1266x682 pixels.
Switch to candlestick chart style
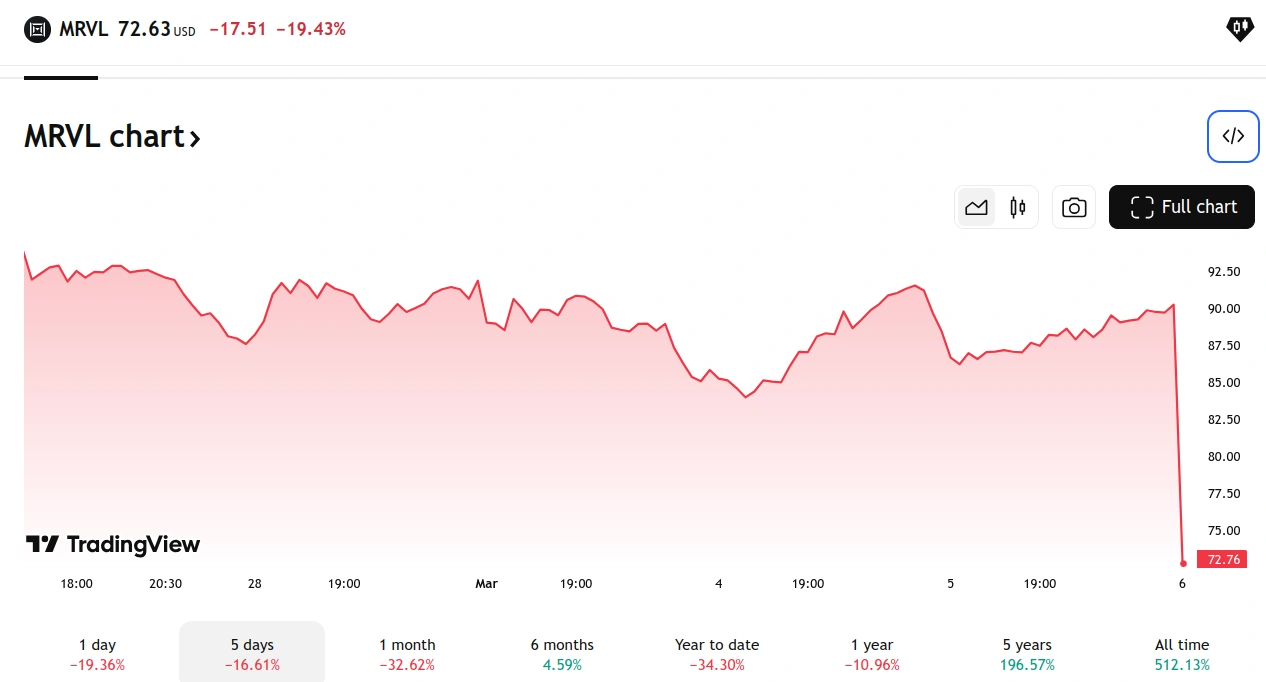(x=1018, y=207)
